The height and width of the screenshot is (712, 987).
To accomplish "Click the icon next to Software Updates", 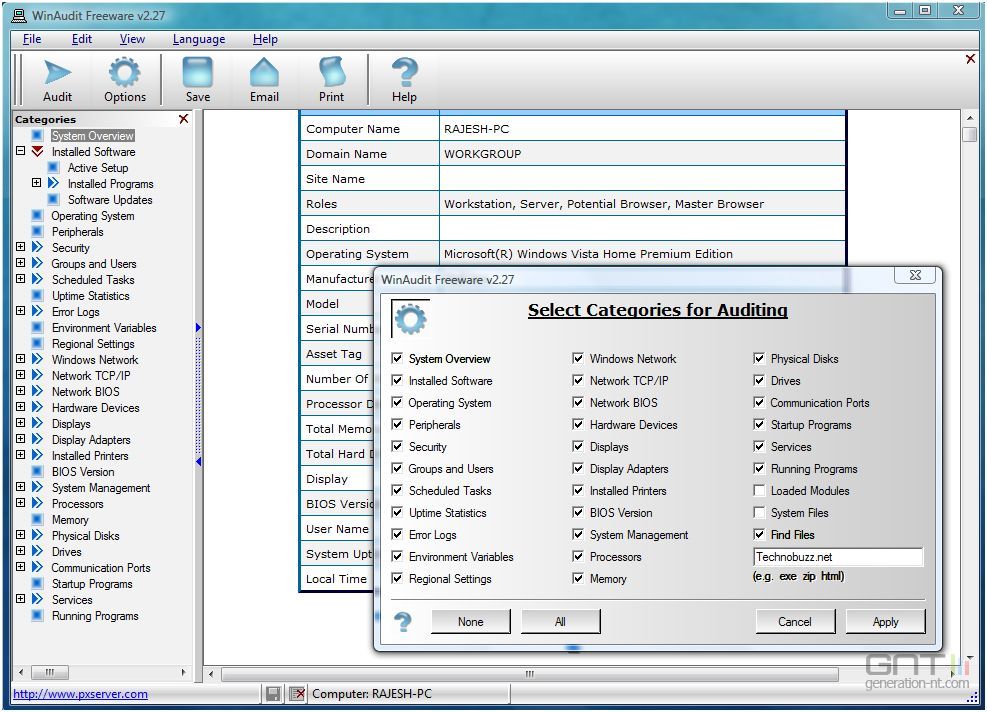I will coord(54,200).
